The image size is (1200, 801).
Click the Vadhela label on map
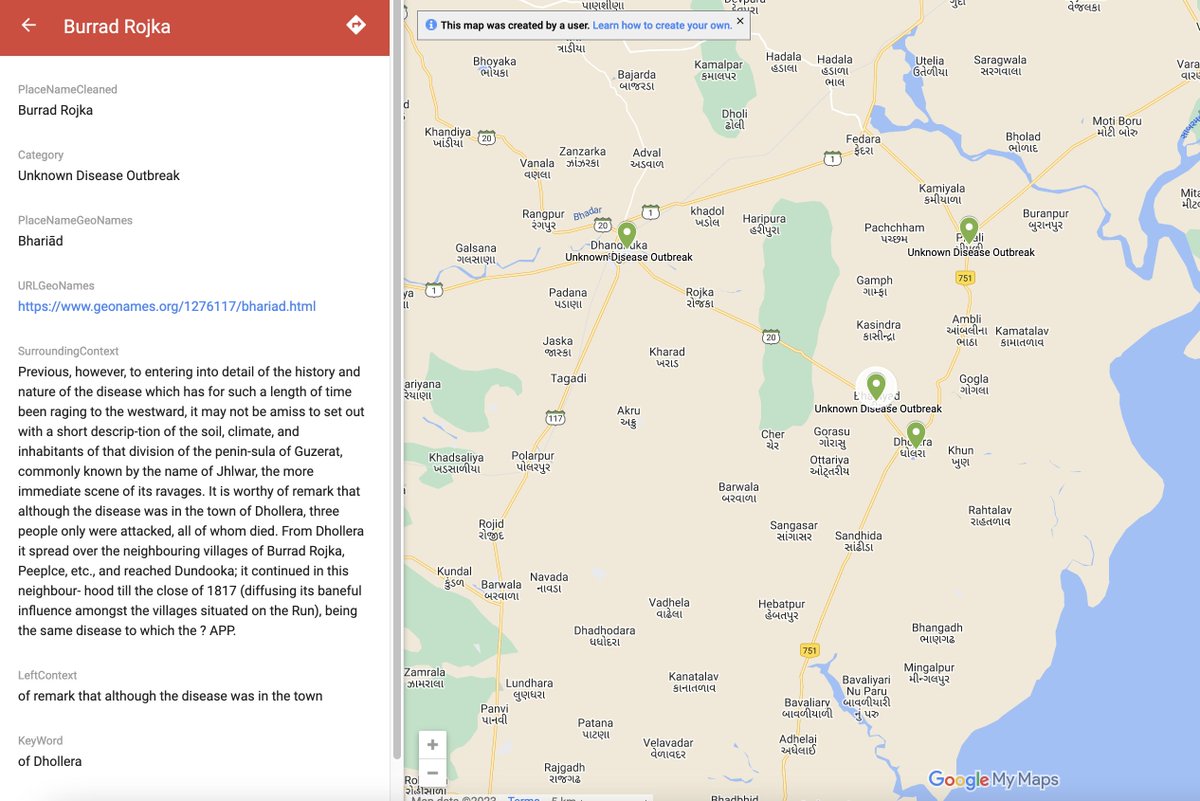[669, 609]
